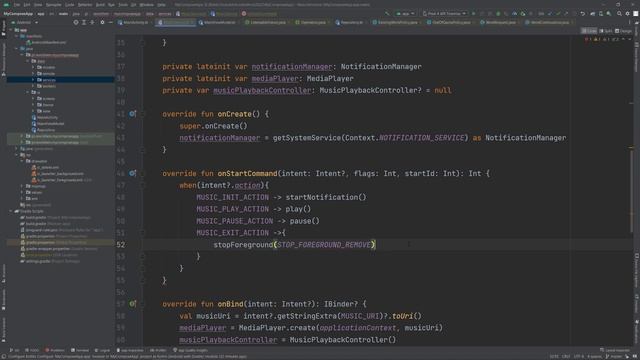Open the Problems tool window button
This screenshot has height=360, width=640.
click(55, 350)
